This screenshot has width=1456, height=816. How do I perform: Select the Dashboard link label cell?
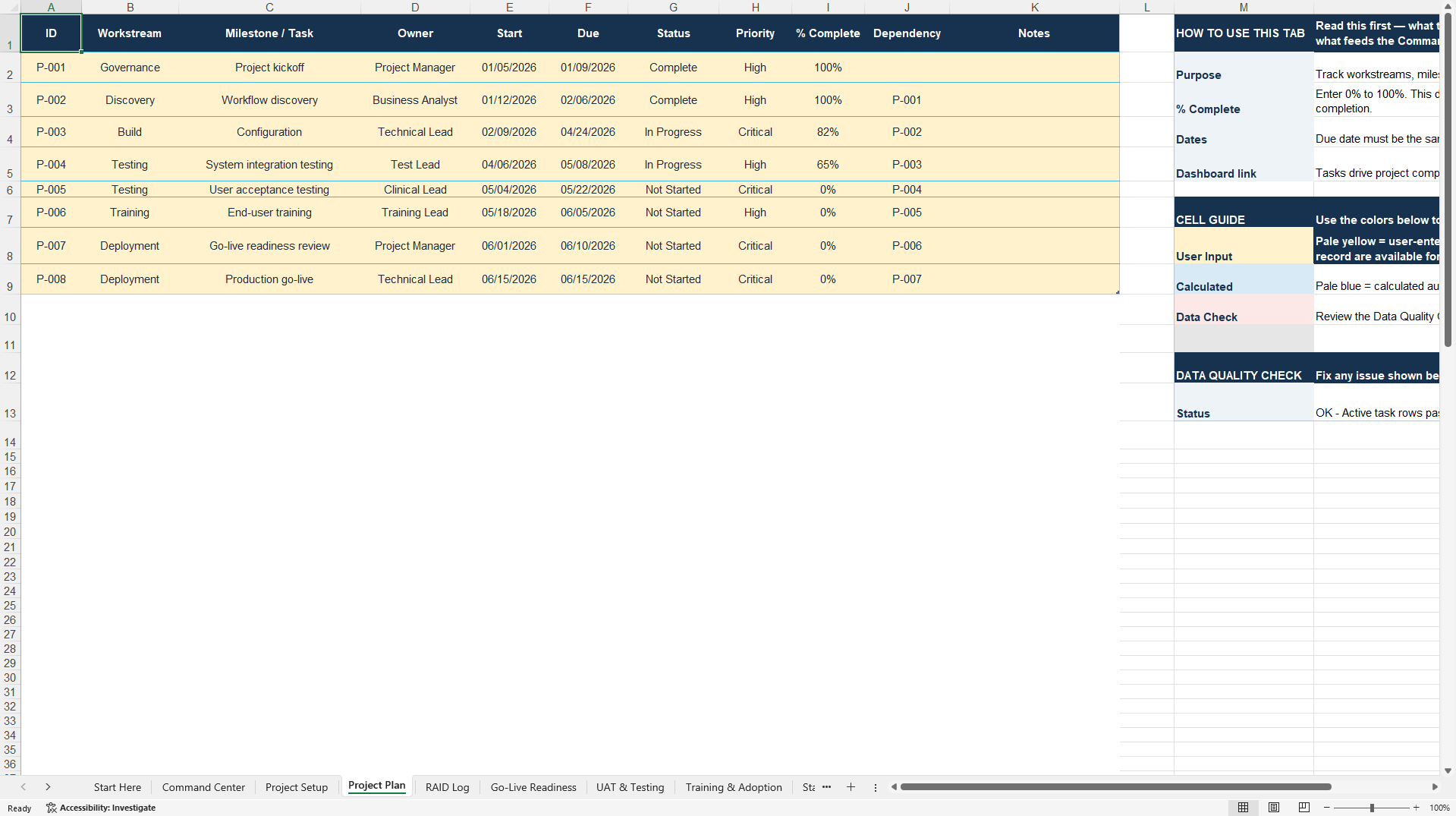click(1244, 164)
